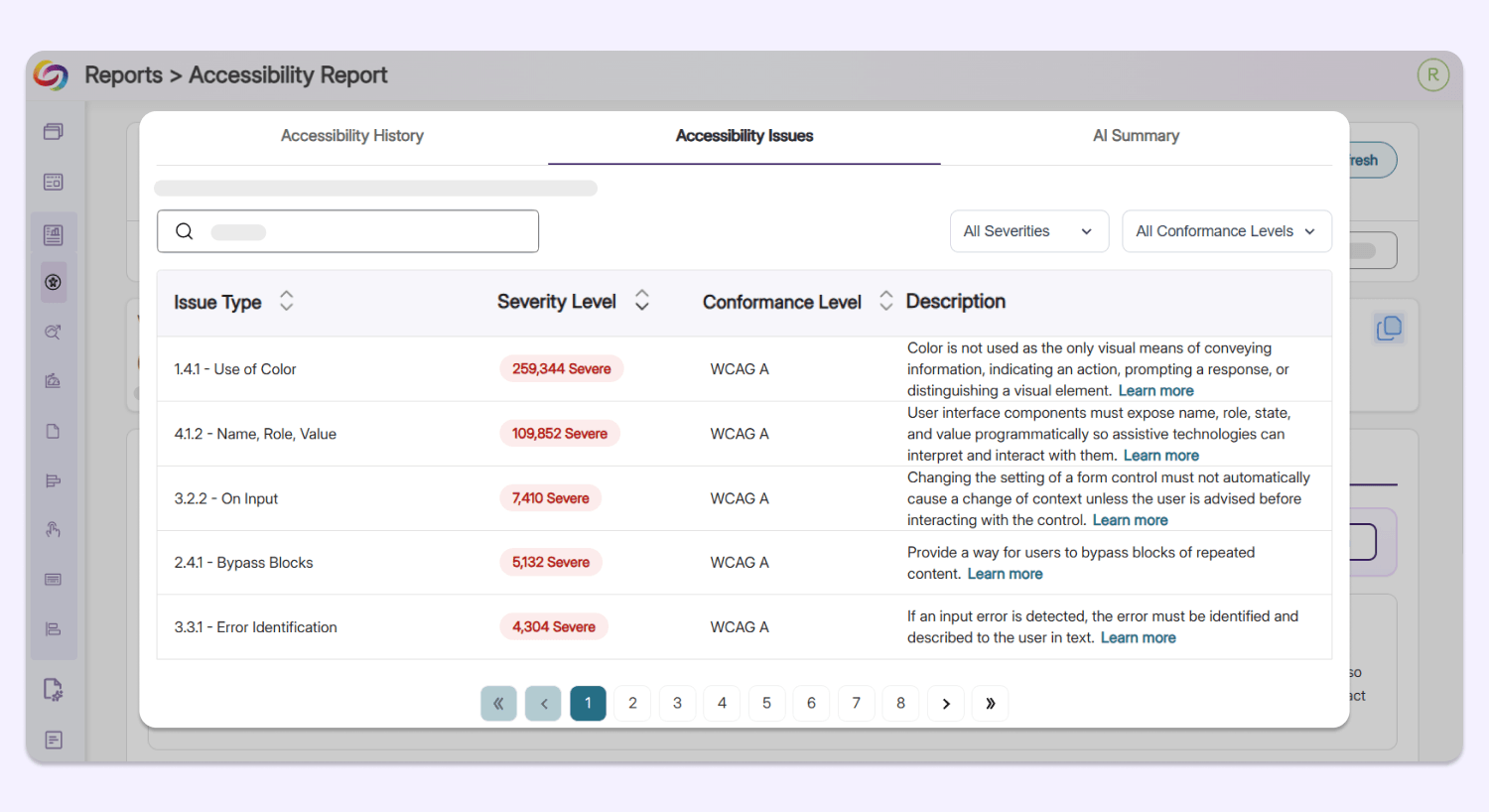Open the stacked windows sidebar icon
This screenshot has height=812, width=1489.
coord(54,131)
